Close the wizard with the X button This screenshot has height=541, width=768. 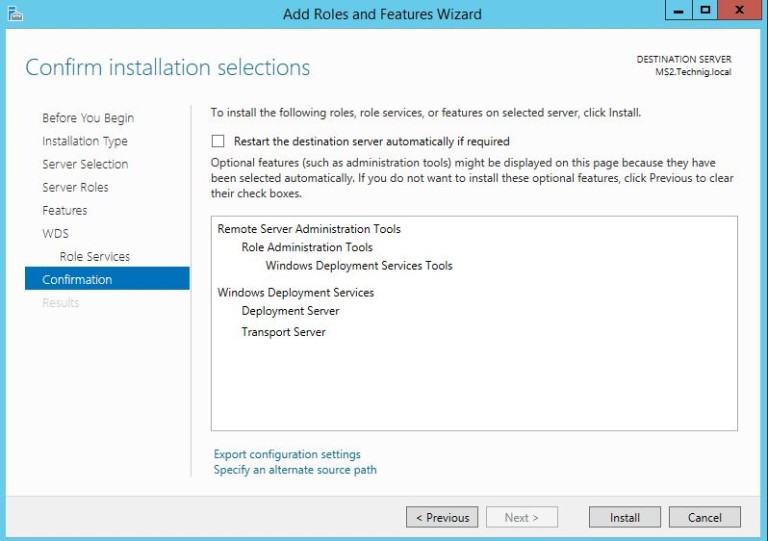pos(740,10)
